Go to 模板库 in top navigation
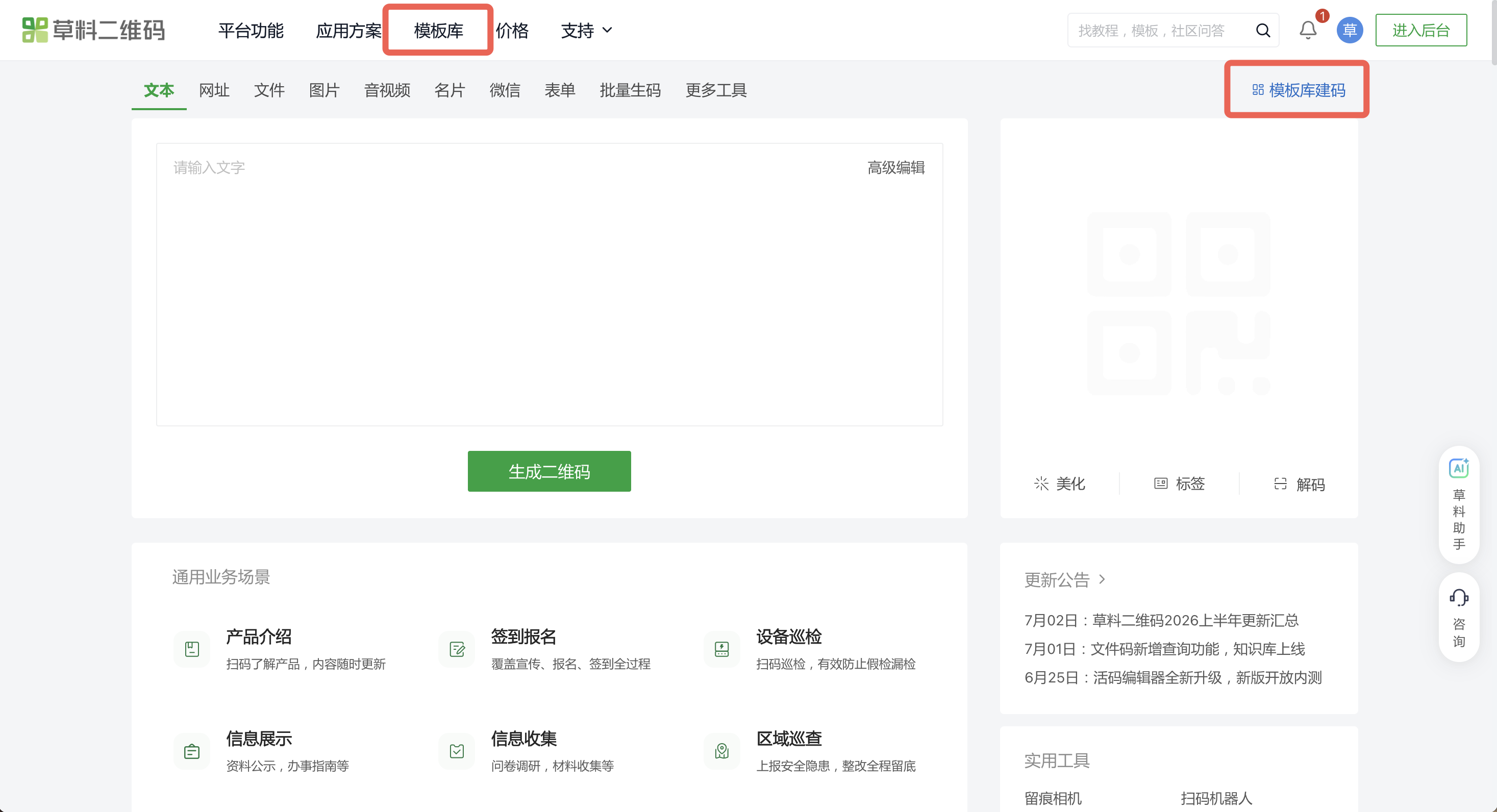This screenshot has height=812, width=1497. click(x=439, y=30)
